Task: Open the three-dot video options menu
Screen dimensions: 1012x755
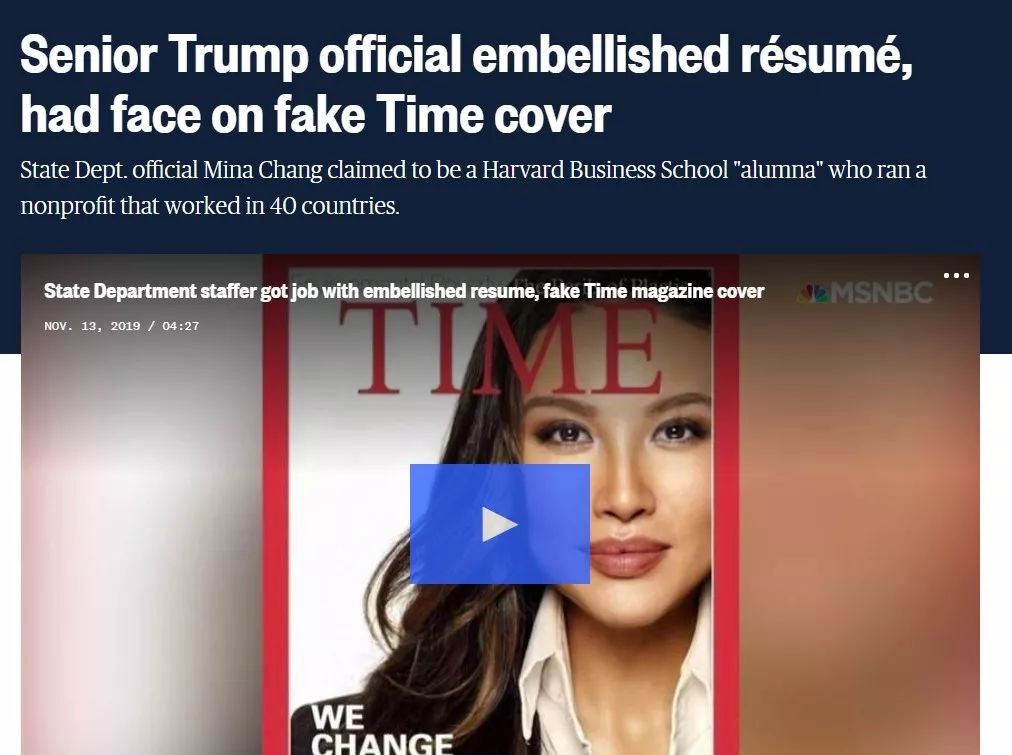Action: 956,276
